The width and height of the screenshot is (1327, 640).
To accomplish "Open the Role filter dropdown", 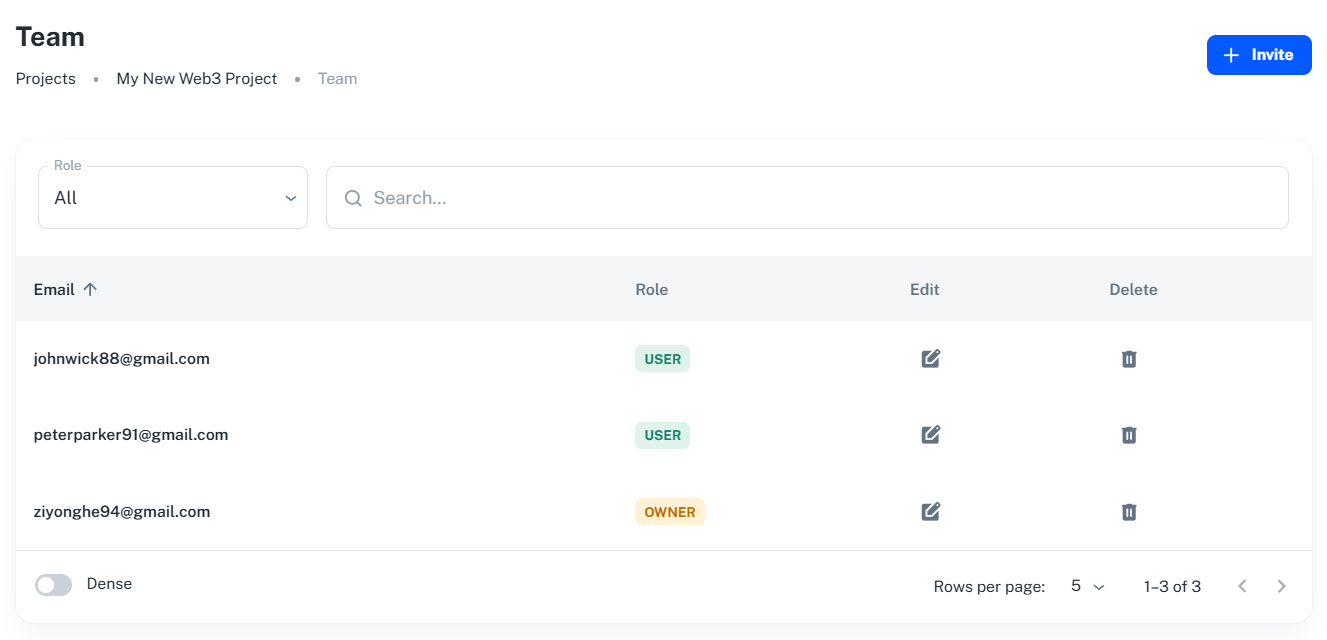I will click(173, 197).
